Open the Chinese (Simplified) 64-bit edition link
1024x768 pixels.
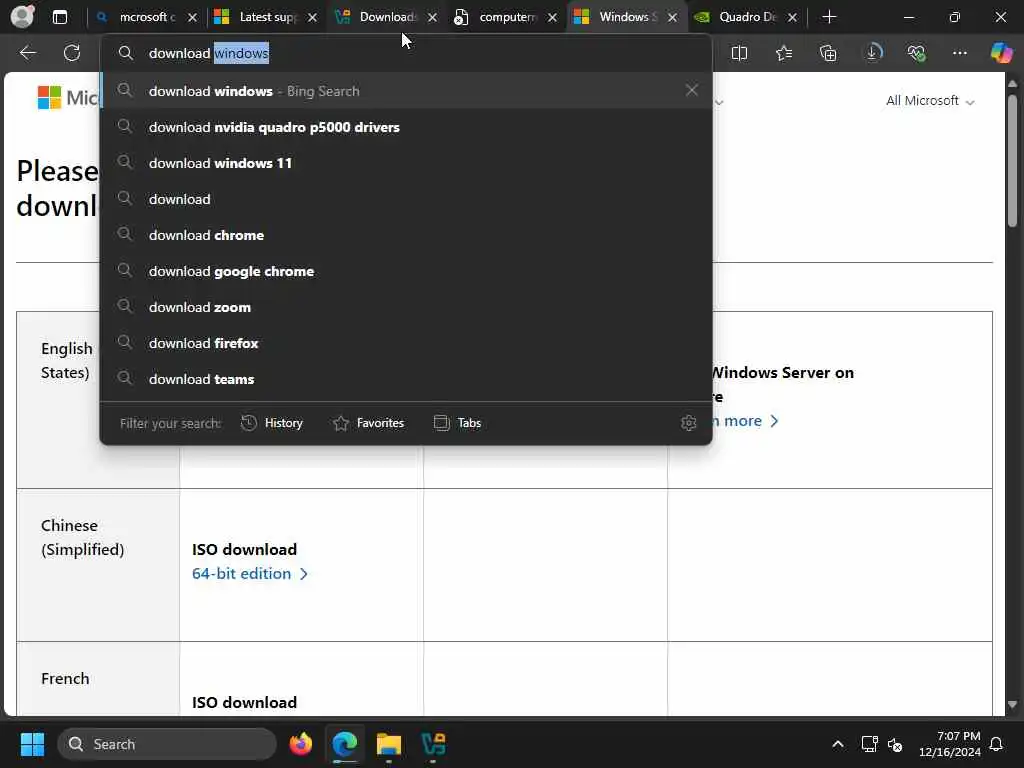pos(249,573)
